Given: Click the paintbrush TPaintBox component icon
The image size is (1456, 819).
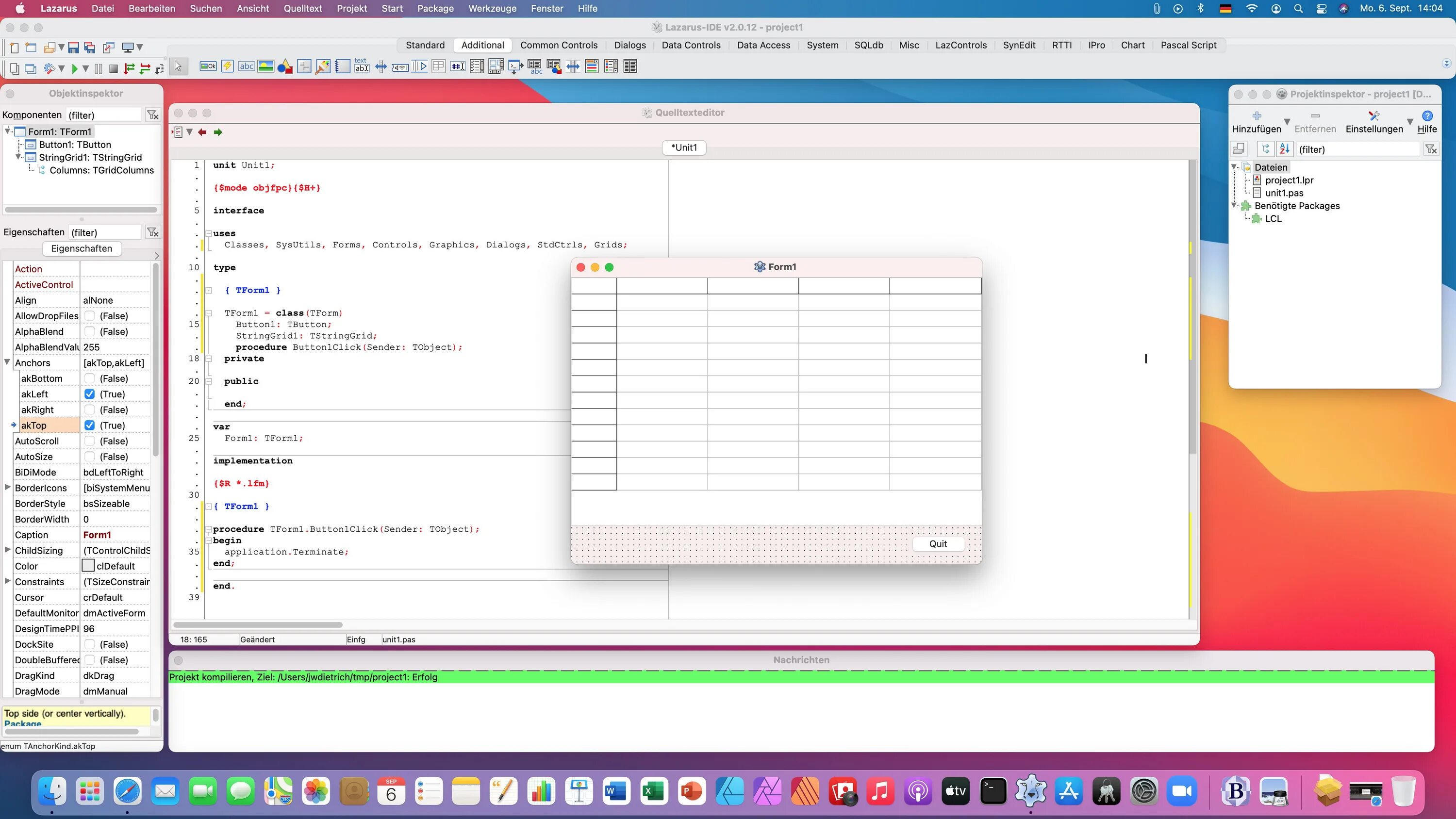Looking at the screenshot, I should pyautogui.click(x=323, y=66).
